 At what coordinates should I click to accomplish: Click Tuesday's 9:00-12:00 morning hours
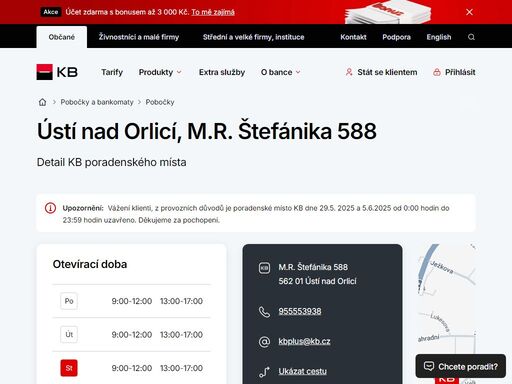pos(132,334)
